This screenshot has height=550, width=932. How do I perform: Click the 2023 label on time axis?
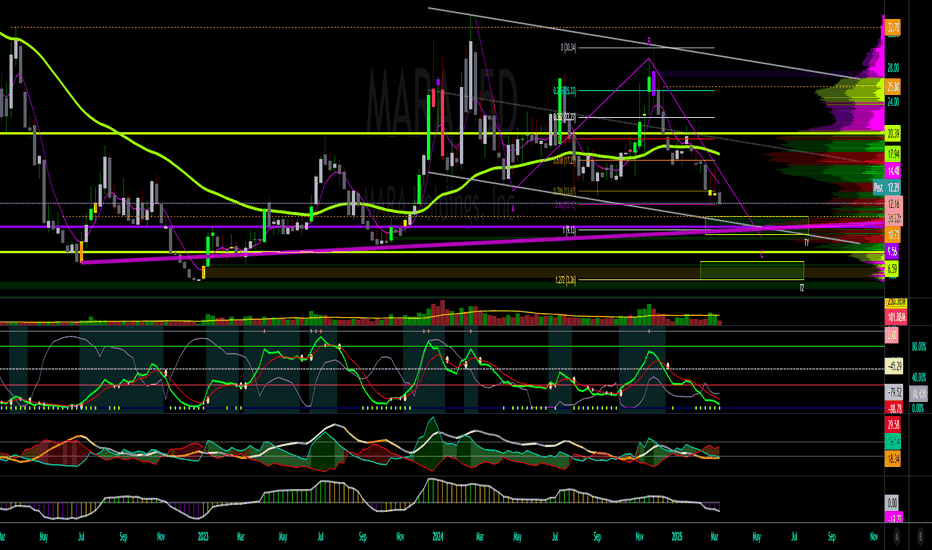pos(203,537)
